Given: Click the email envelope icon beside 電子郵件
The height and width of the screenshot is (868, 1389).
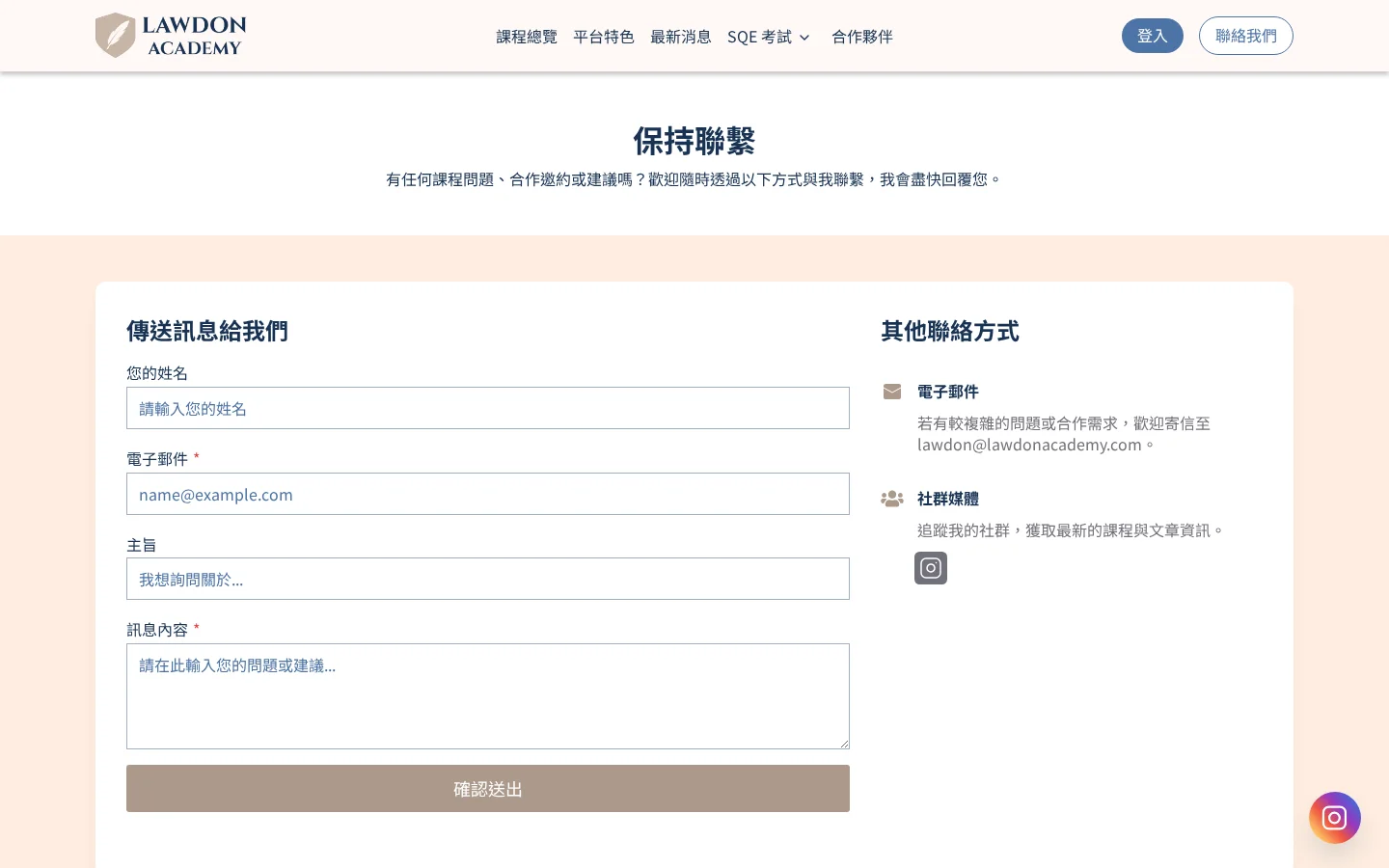Looking at the screenshot, I should tap(891, 392).
